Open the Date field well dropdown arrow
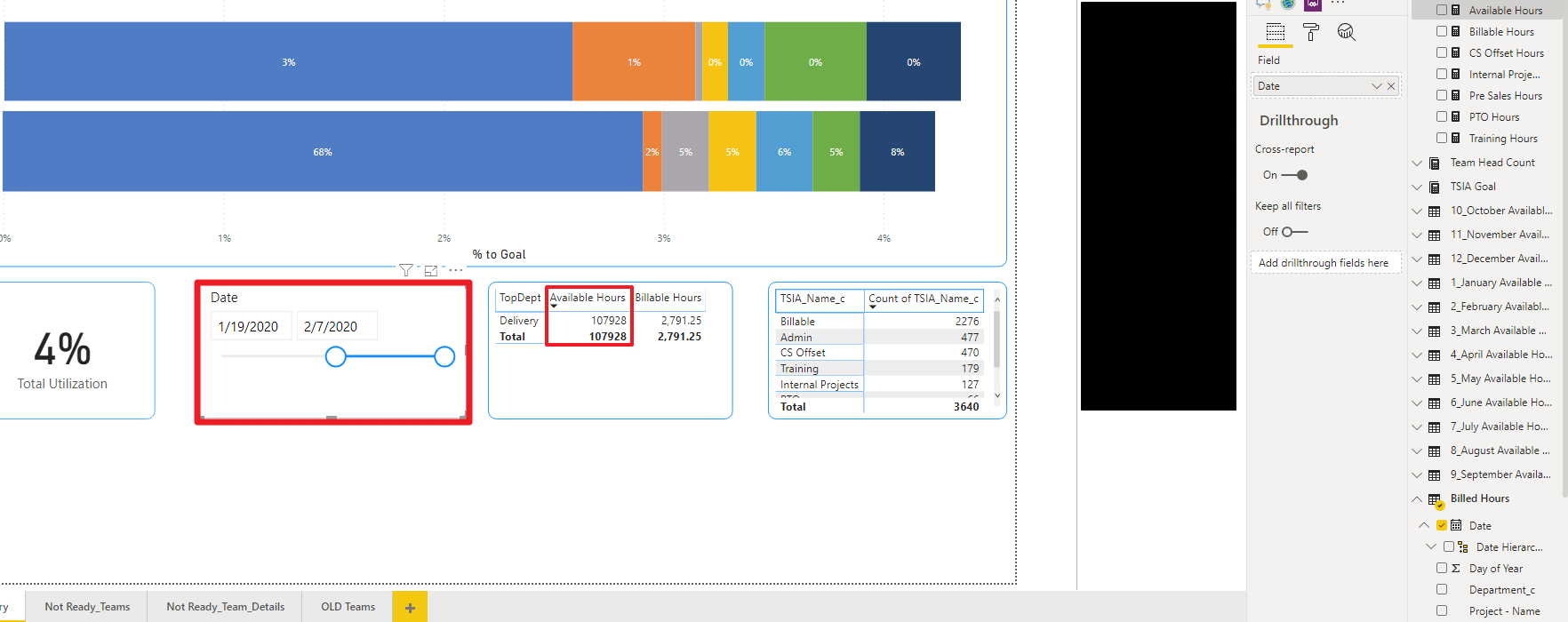The image size is (1568, 622). point(1377,86)
